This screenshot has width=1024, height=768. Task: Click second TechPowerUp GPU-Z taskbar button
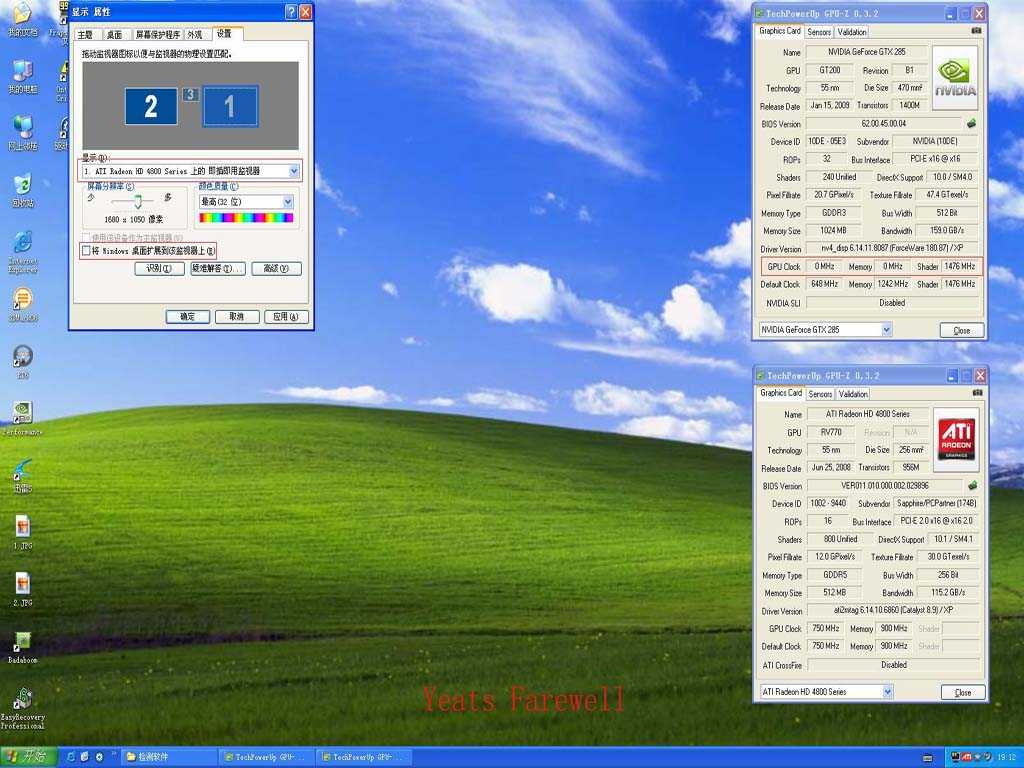pos(364,757)
